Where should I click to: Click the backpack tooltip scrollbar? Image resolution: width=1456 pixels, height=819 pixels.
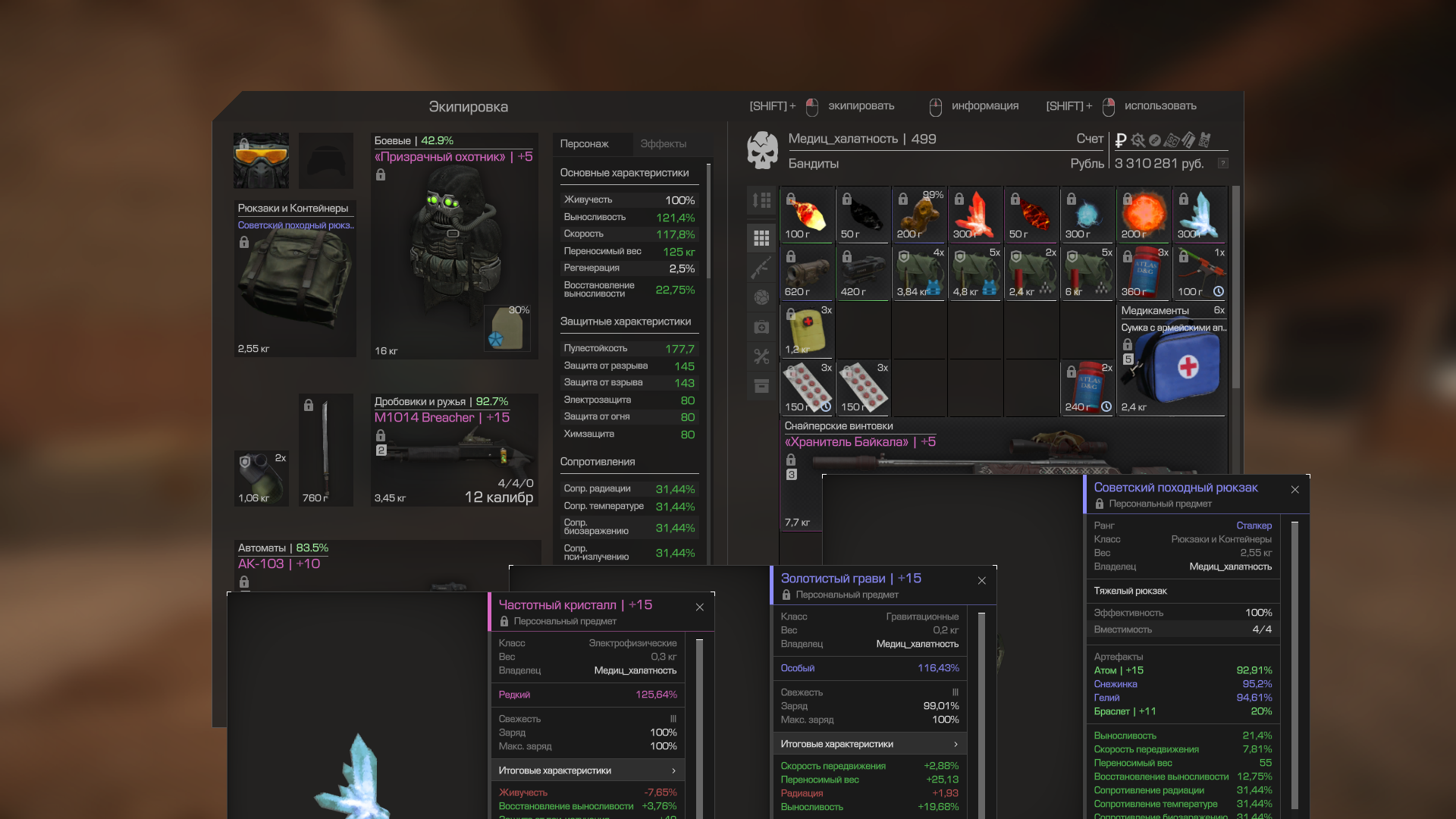(x=1294, y=664)
